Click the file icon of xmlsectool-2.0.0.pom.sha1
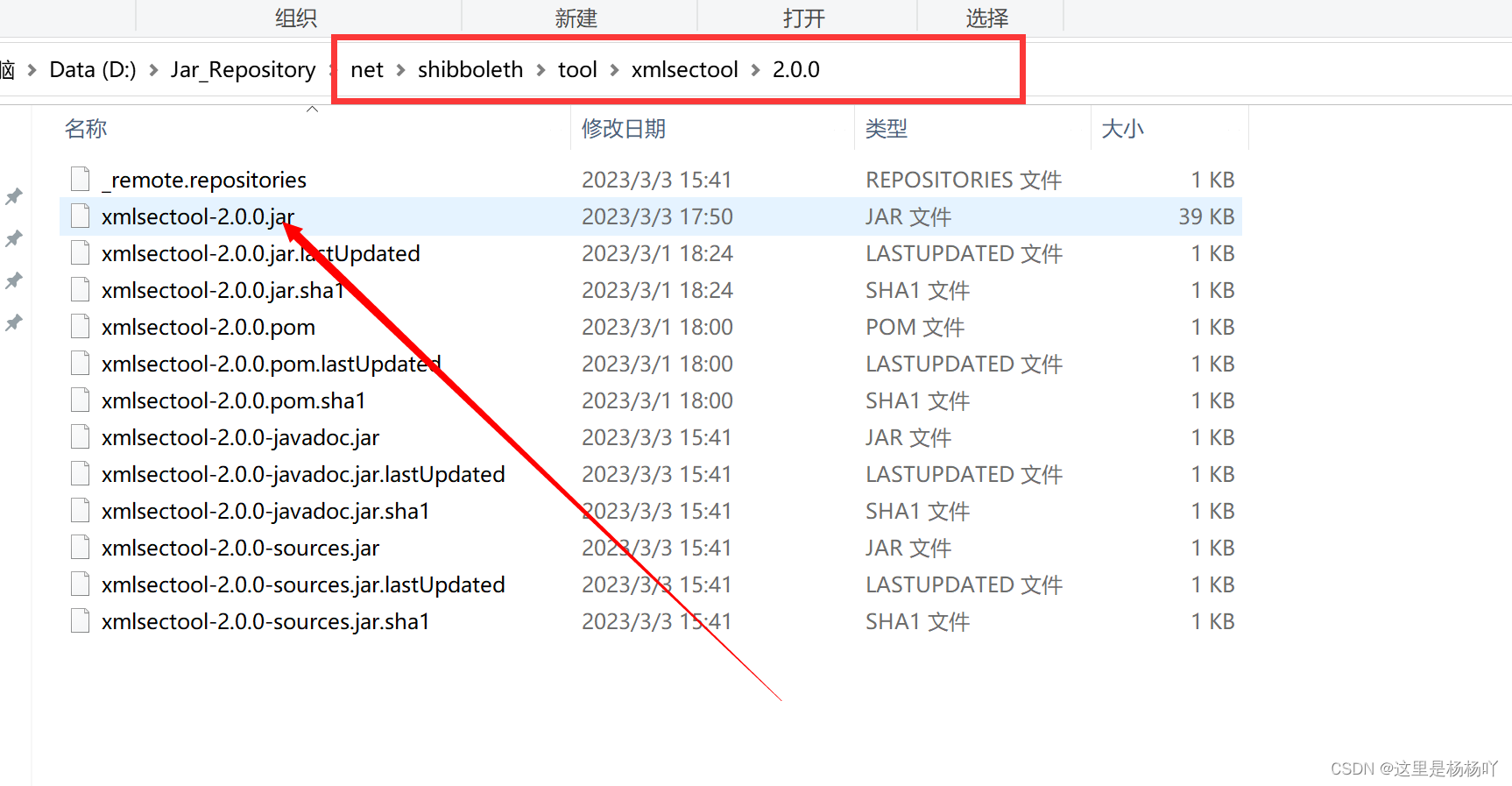The image size is (1512, 786). (81, 400)
